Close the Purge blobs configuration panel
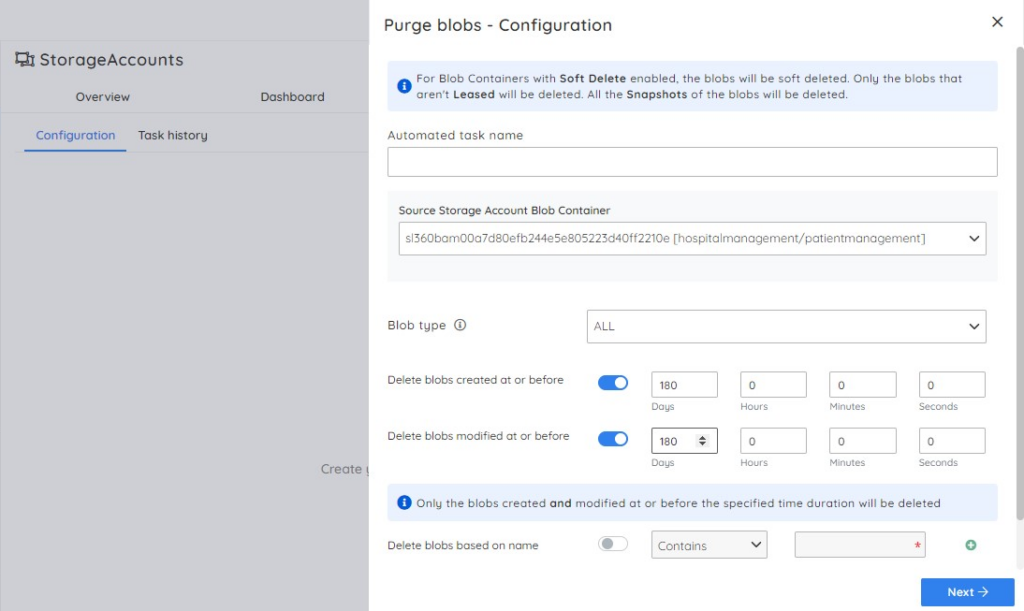This screenshot has height=611, width=1024. point(997,21)
